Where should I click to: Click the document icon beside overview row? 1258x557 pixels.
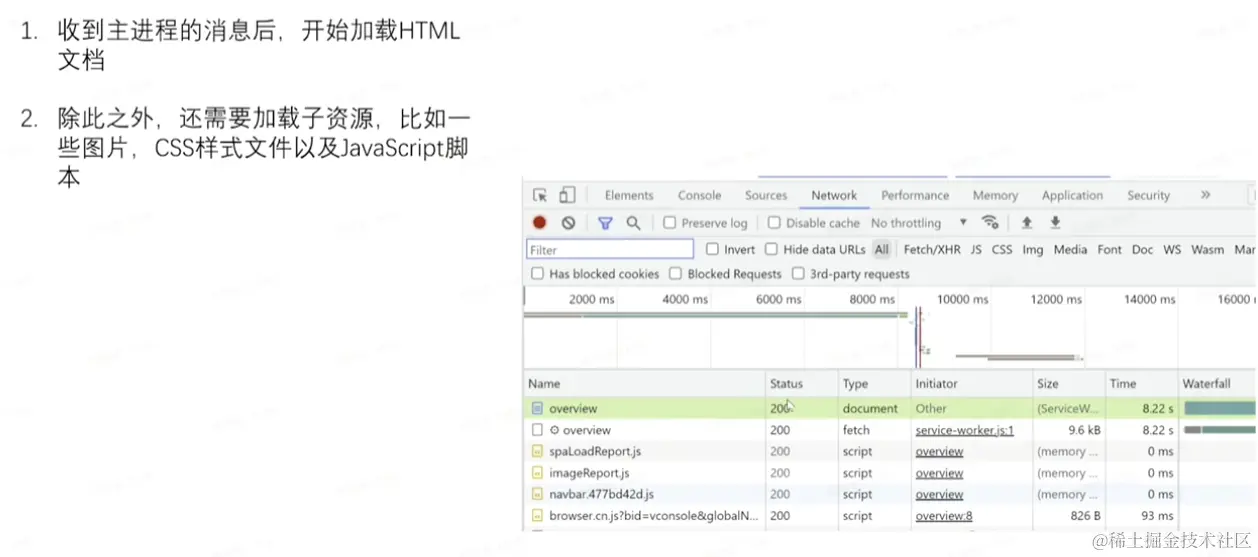click(537, 408)
